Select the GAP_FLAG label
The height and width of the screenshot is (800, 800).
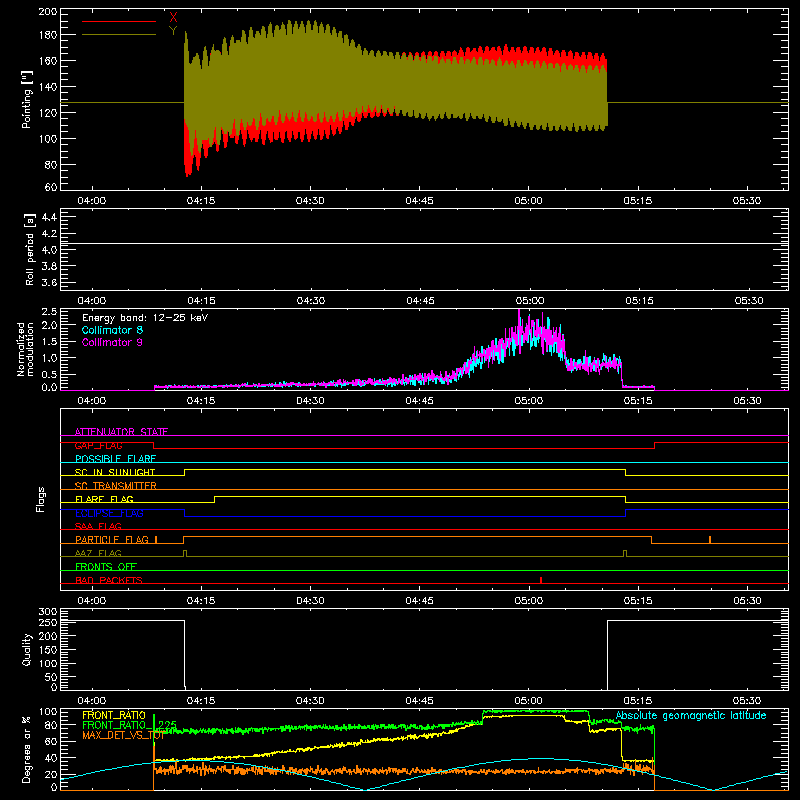pos(98,445)
